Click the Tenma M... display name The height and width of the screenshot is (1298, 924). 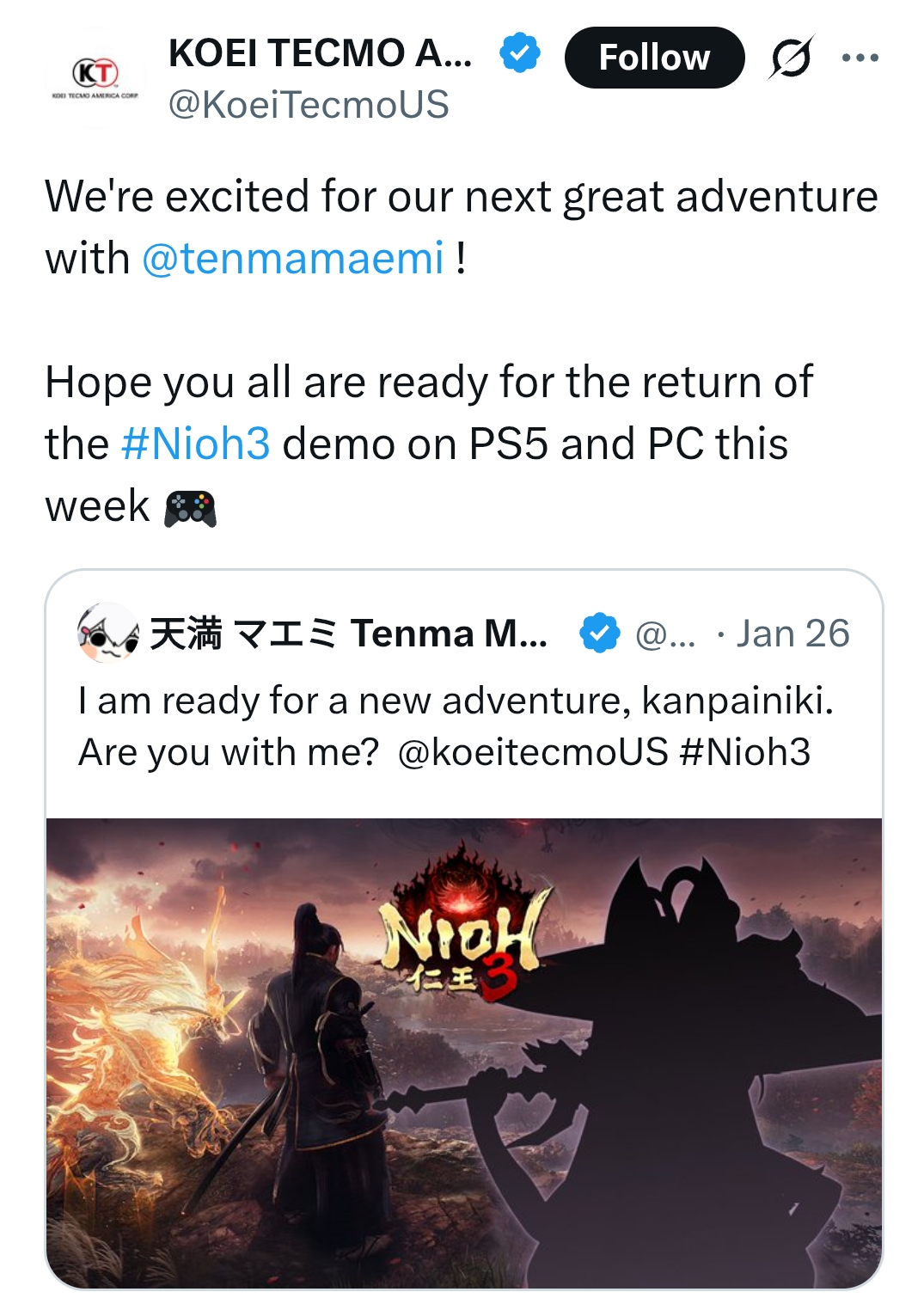coord(348,634)
